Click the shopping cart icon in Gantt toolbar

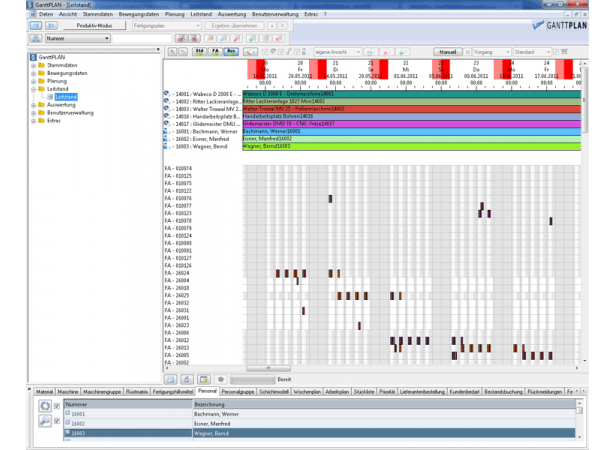[x=564, y=51]
